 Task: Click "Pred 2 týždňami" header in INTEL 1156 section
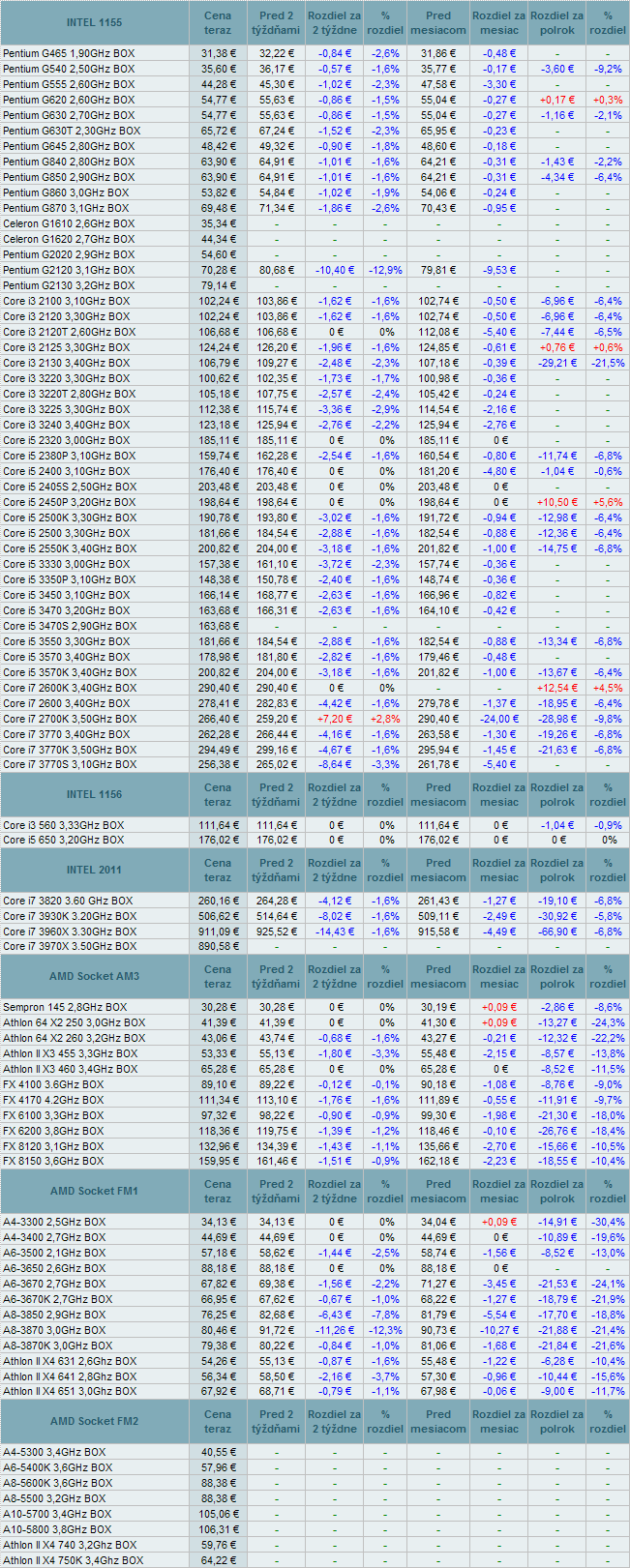click(276, 794)
